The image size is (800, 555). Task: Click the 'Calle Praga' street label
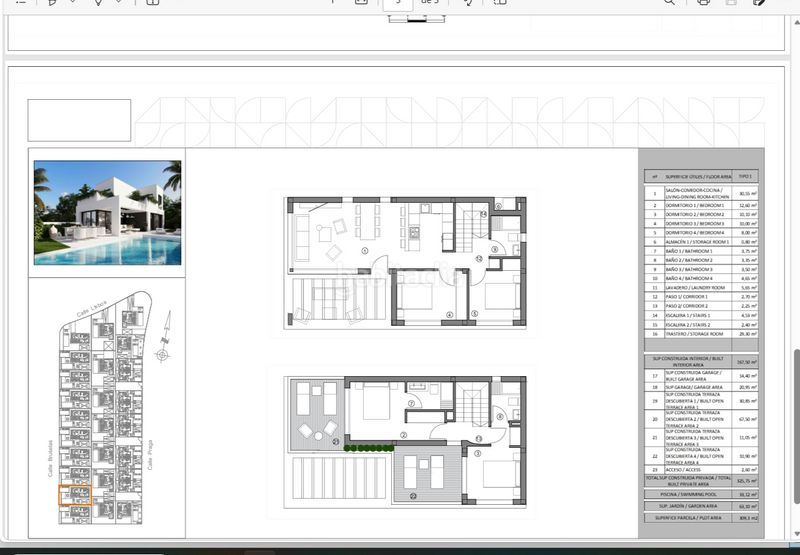(x=150, y=455)
